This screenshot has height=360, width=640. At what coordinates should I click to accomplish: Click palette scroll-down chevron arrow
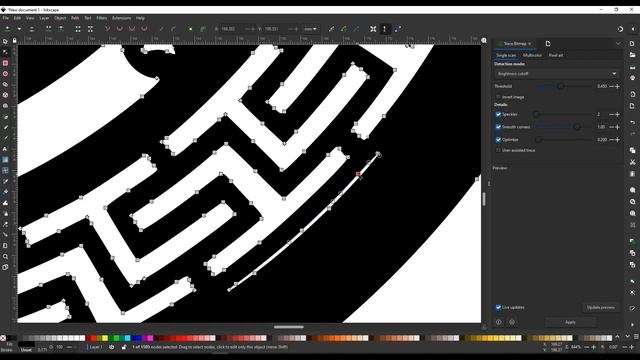628,337
